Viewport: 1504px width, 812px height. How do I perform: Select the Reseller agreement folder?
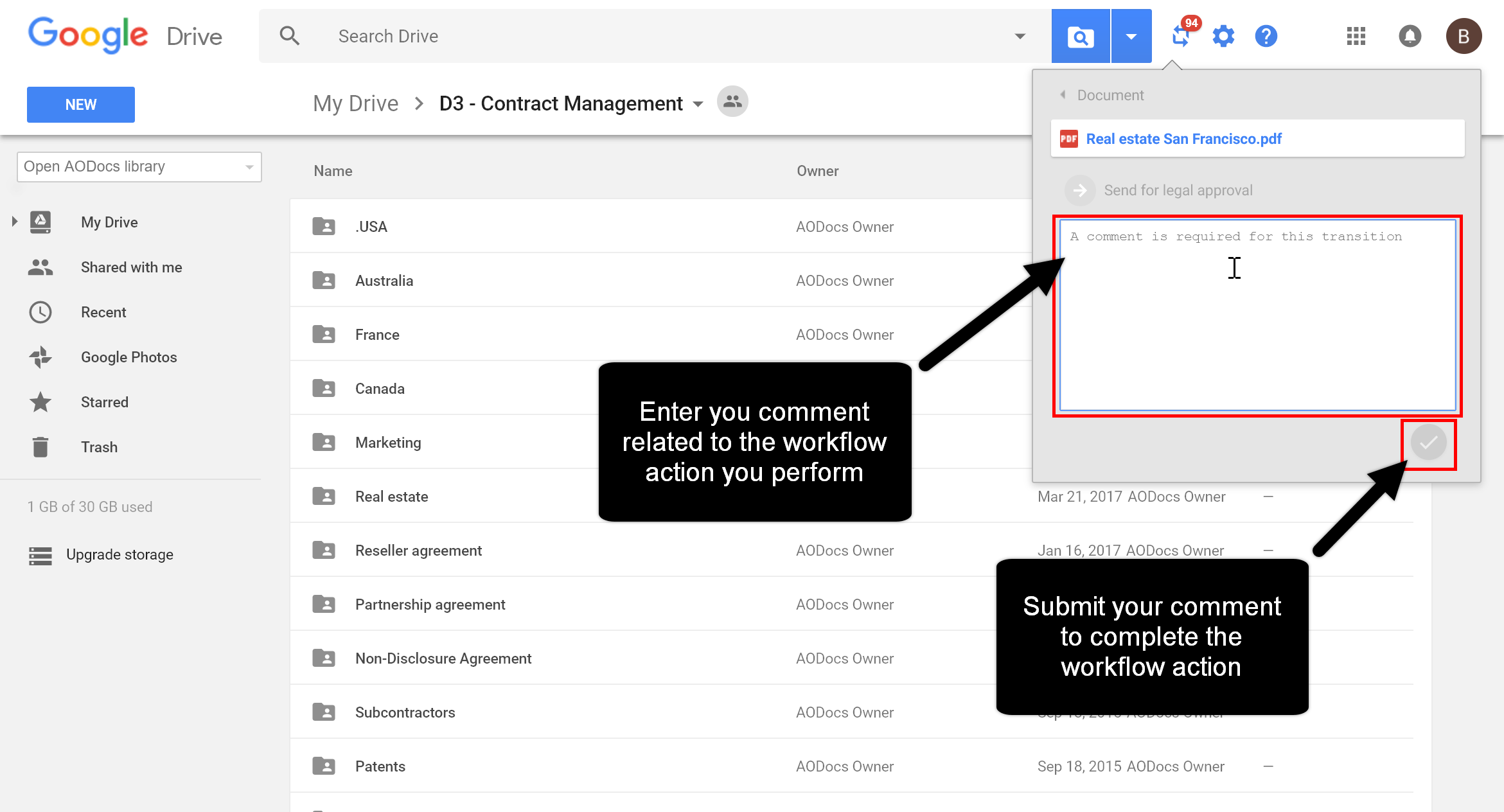tap(418, 551)
